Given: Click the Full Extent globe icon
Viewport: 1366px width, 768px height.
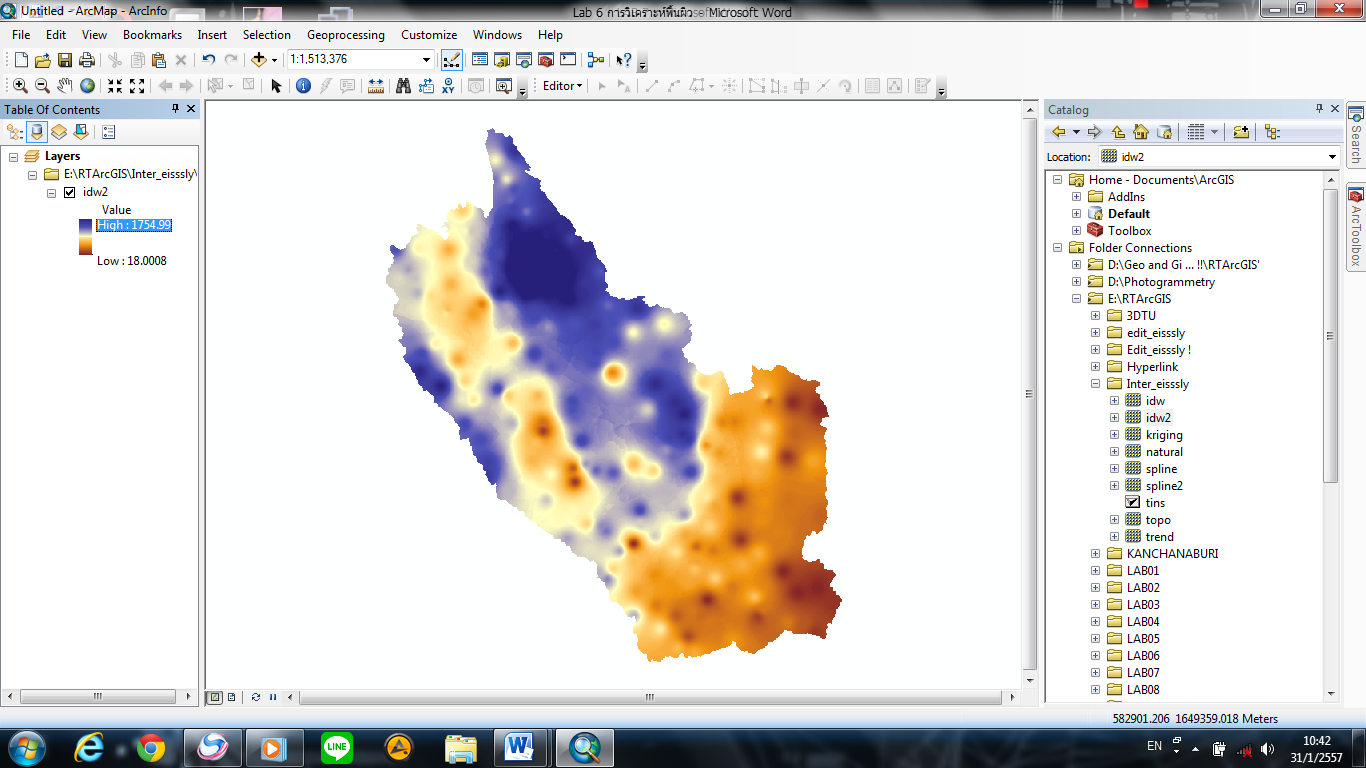Looking at the screenshot, I should click(88, 86).
